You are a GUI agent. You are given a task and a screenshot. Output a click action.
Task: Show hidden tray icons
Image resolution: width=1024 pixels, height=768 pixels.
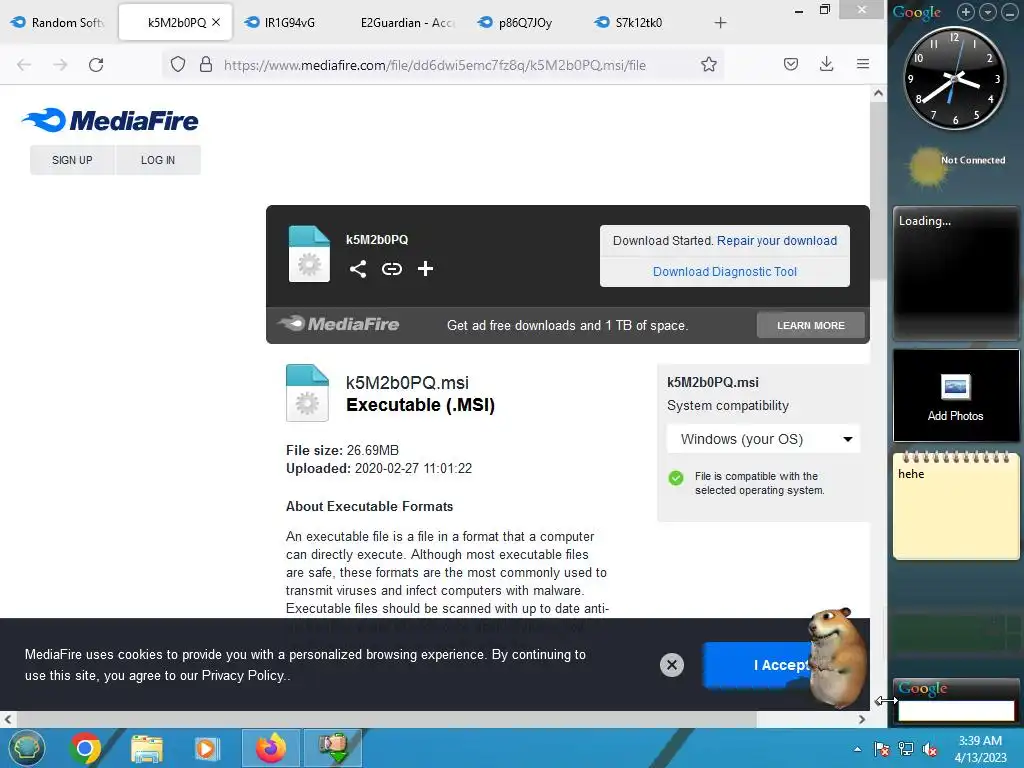click(857, 749)
